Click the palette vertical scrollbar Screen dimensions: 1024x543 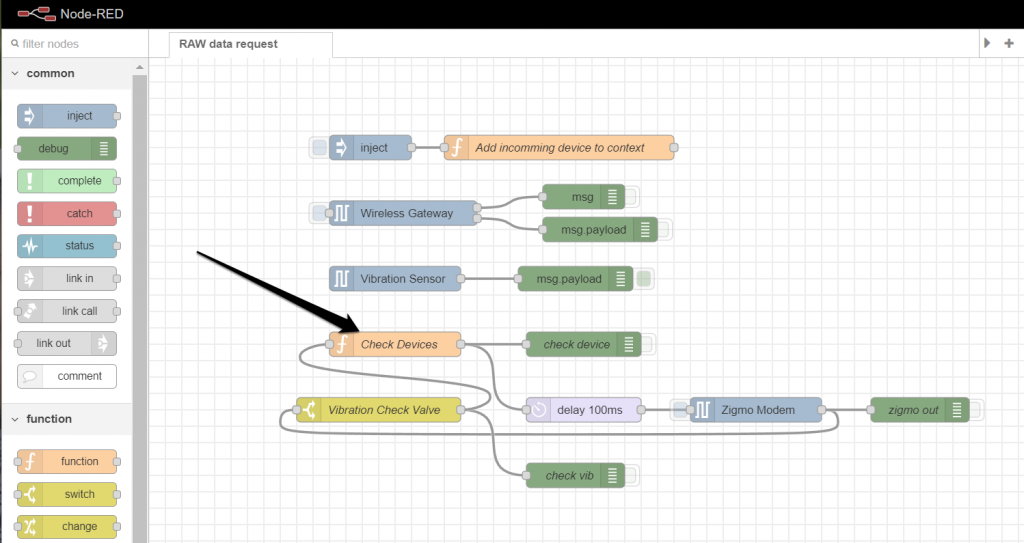pos(139,307)
